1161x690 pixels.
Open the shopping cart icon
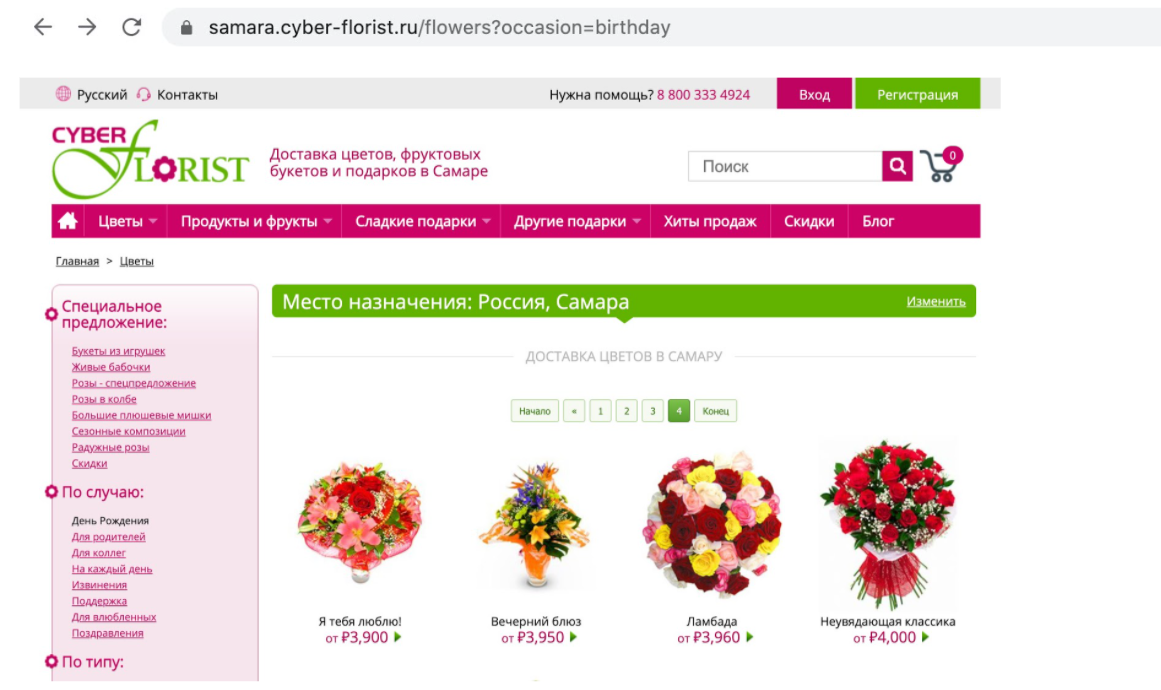[940, 166]
